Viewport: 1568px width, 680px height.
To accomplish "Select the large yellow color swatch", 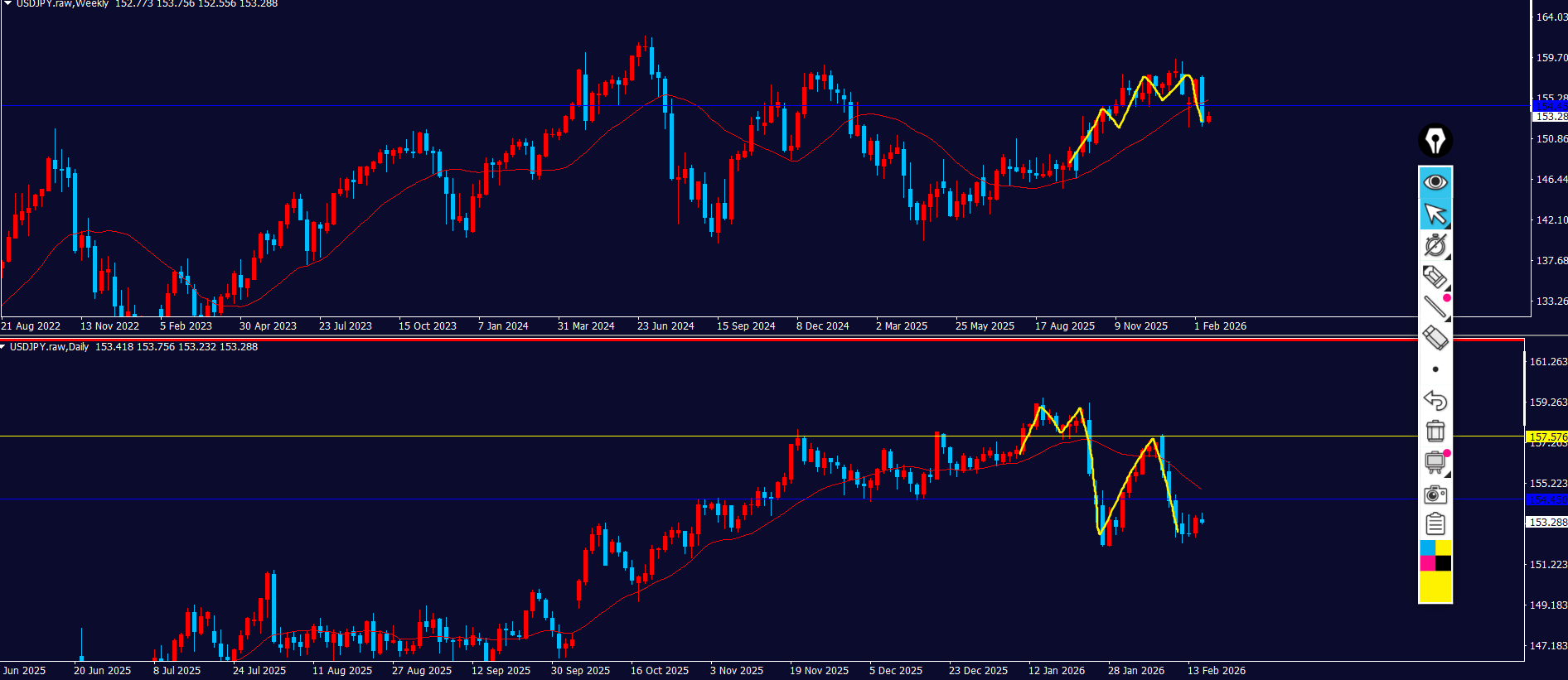I will point(1435,587).
